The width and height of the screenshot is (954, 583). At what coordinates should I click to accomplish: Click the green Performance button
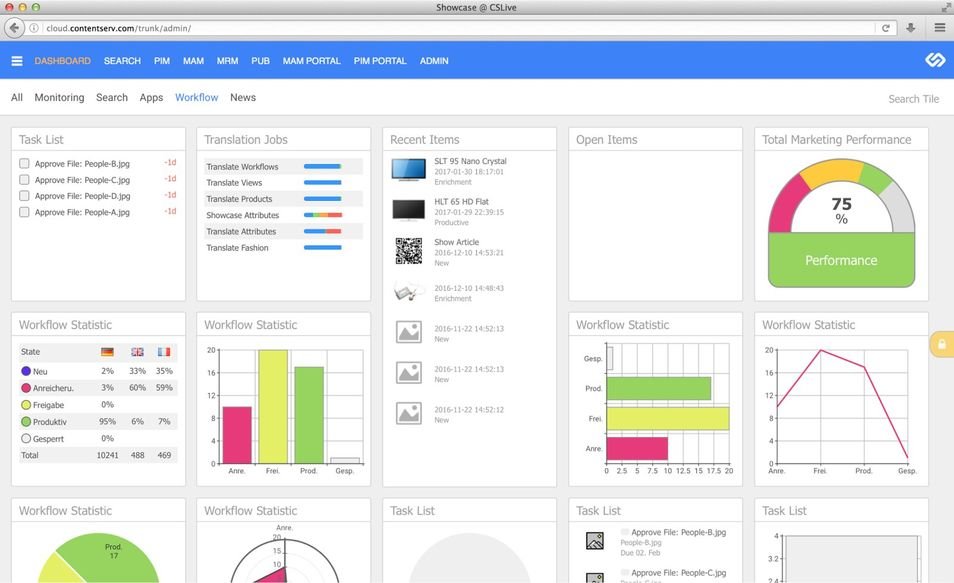click(x=841, y=260)
